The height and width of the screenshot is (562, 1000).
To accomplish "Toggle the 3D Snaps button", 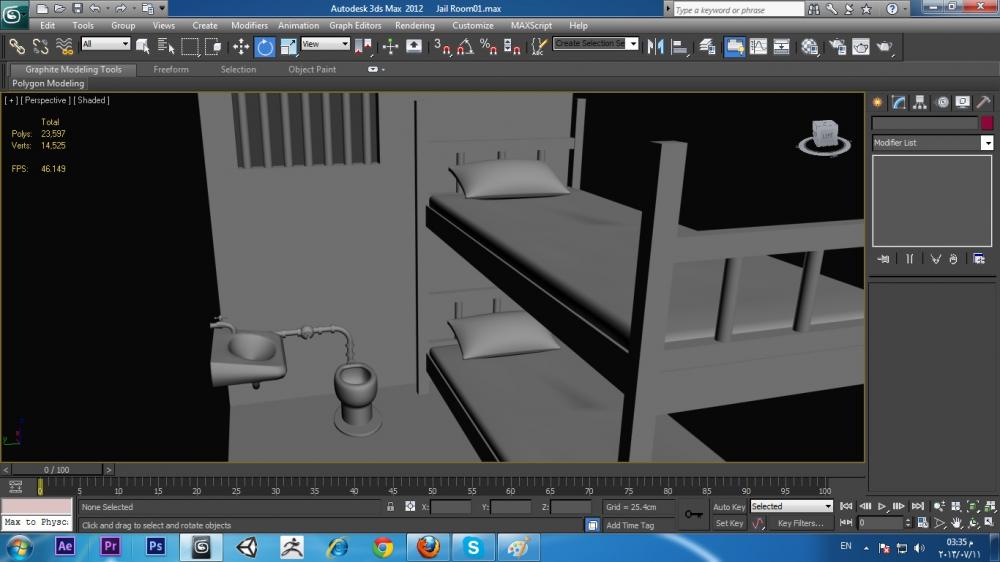I will click(441, 46).
